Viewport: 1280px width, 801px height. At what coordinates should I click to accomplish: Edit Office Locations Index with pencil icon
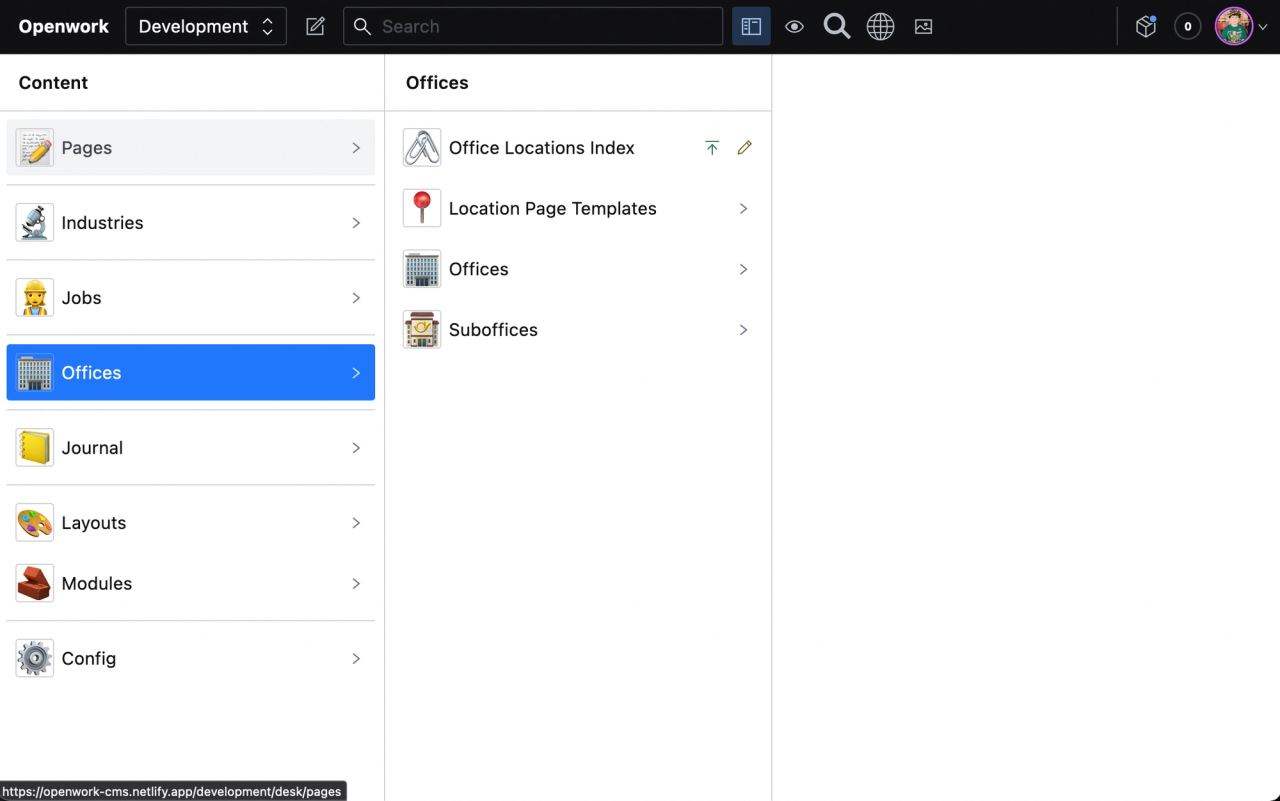pos(744,148)
